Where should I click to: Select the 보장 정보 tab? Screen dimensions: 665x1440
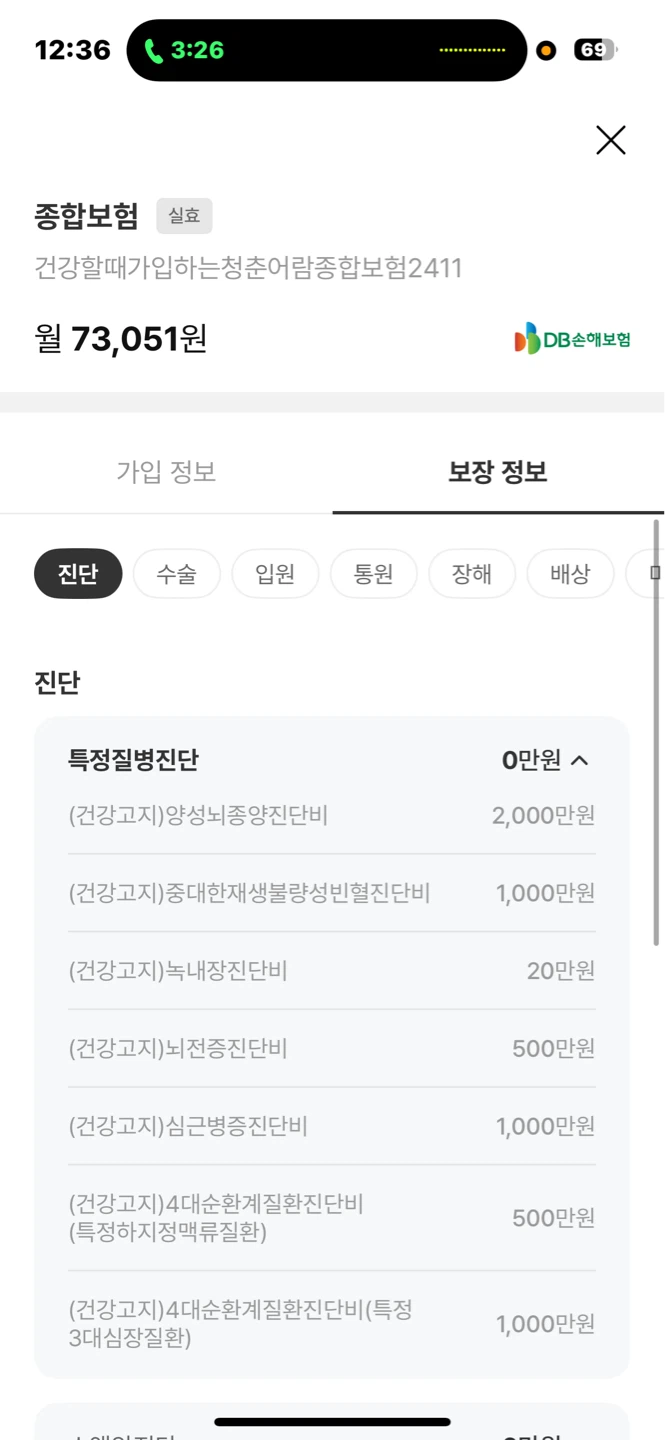click(498, 472)
